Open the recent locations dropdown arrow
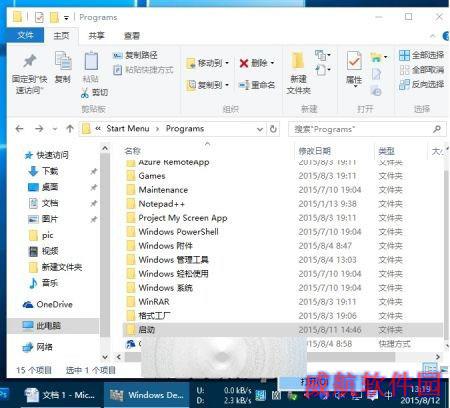 click(55, 129)
